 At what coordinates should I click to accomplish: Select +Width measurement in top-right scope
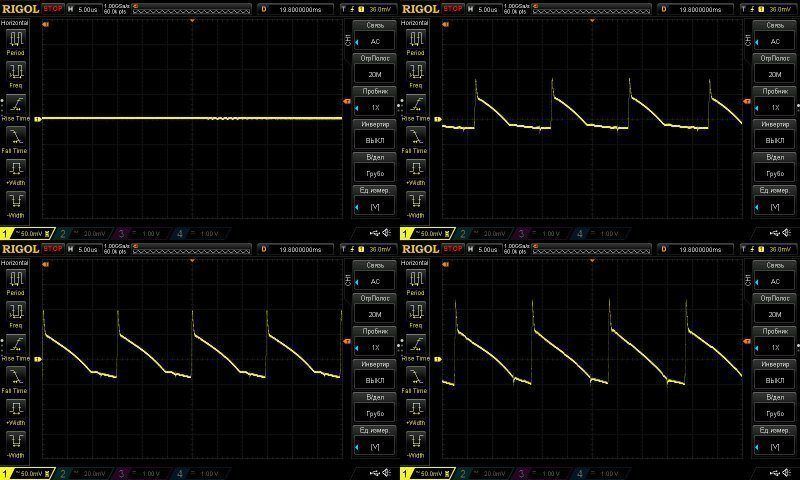coord(416,173)
